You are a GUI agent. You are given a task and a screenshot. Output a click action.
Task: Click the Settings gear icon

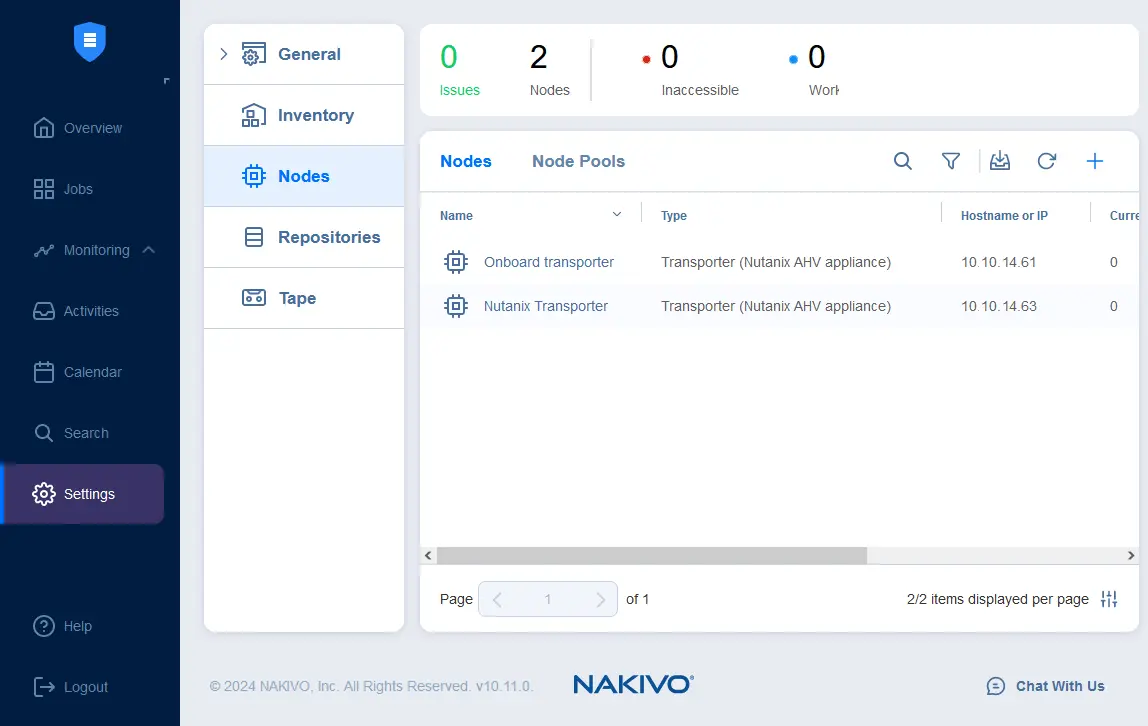[44, 494]
